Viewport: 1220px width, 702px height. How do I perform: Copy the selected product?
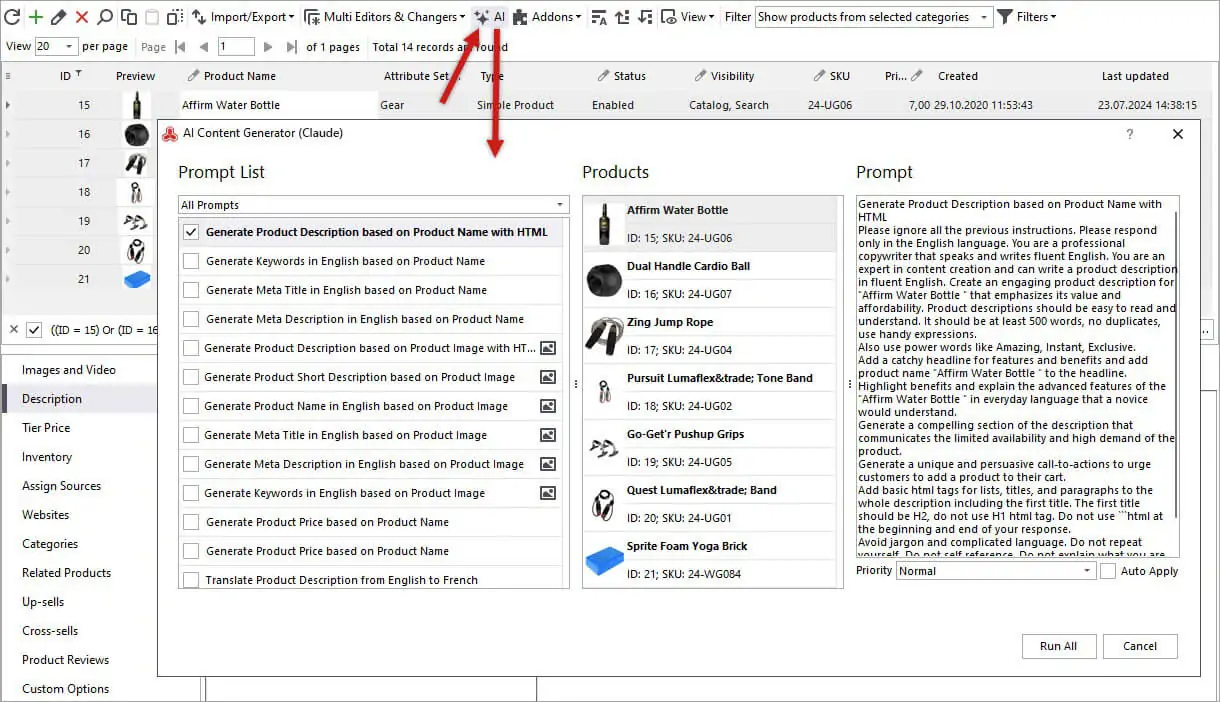pyautogui.click(x=129, y=17)
